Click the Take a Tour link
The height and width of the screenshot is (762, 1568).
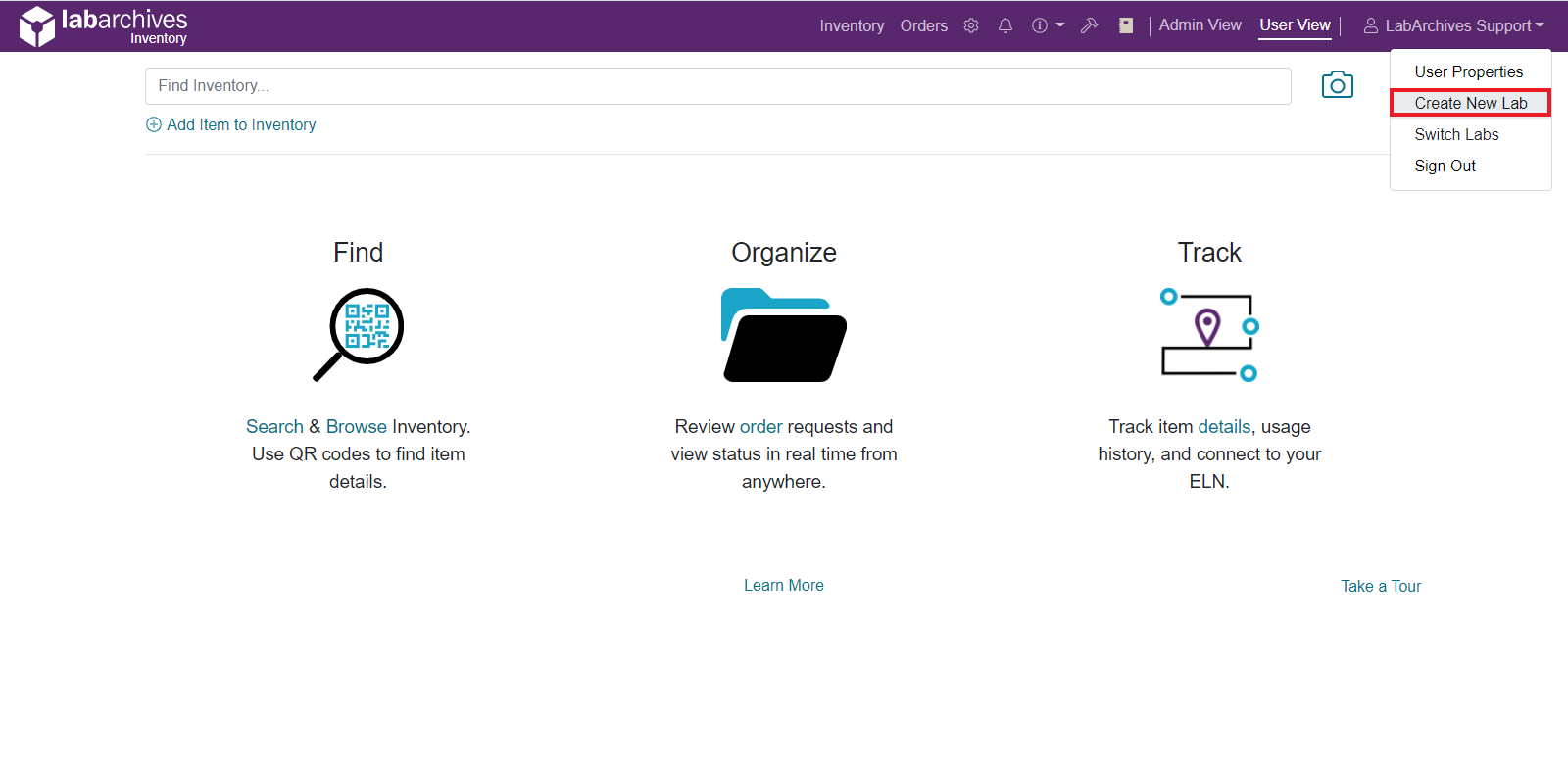pos(1381,586)
